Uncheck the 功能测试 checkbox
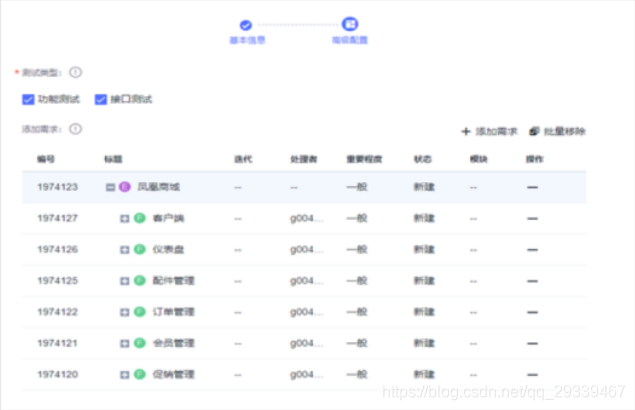This screenshot has height=410, width=635. (28, 99)
